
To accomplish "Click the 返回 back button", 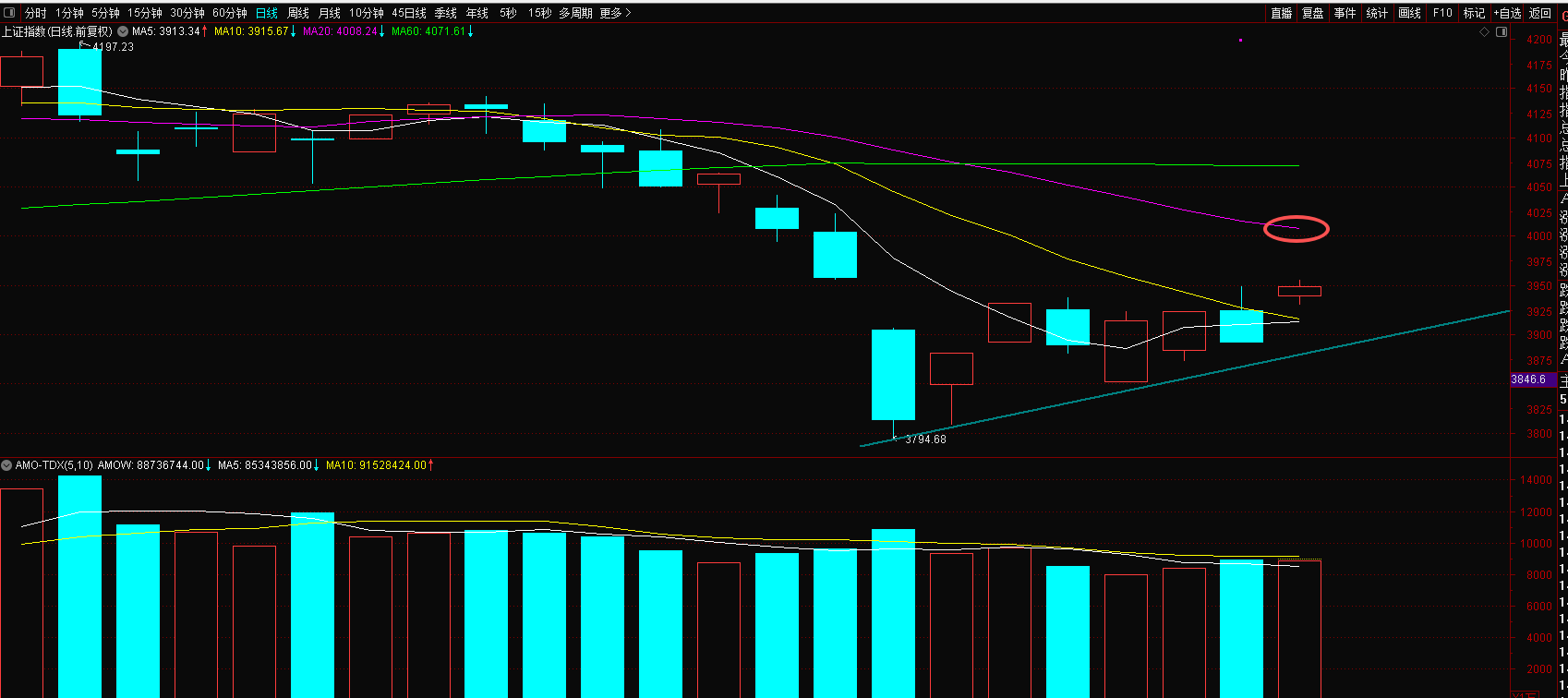I will 1540,13.
